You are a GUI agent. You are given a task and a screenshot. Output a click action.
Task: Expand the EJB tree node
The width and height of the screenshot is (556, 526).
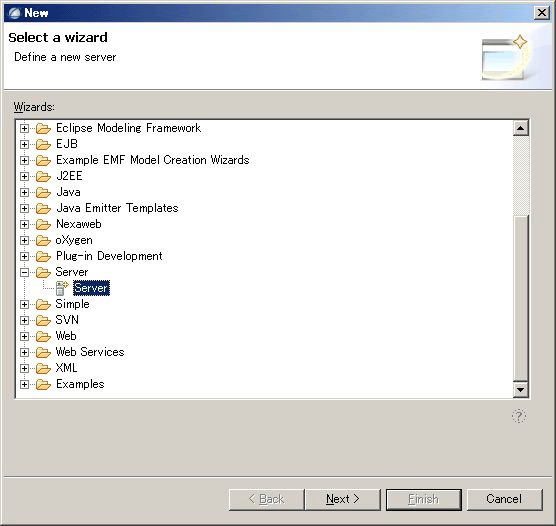[24, 144]
